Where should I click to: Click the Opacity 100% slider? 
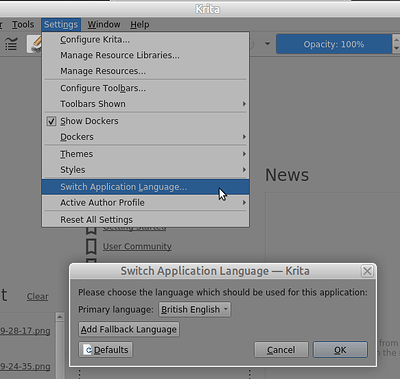click(x=334, y=44)
